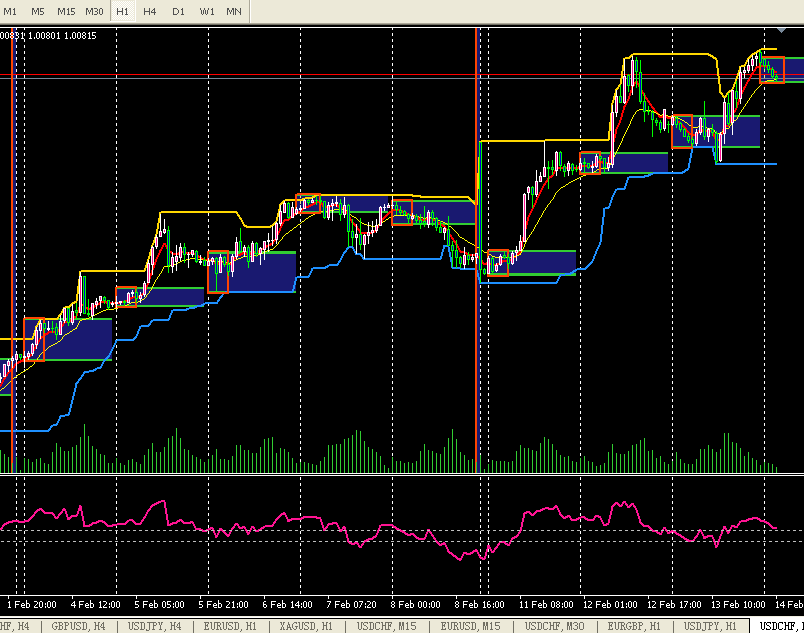804x633 pixels.
Task: Select the M30 timeframe button
Action: [94, 11]
